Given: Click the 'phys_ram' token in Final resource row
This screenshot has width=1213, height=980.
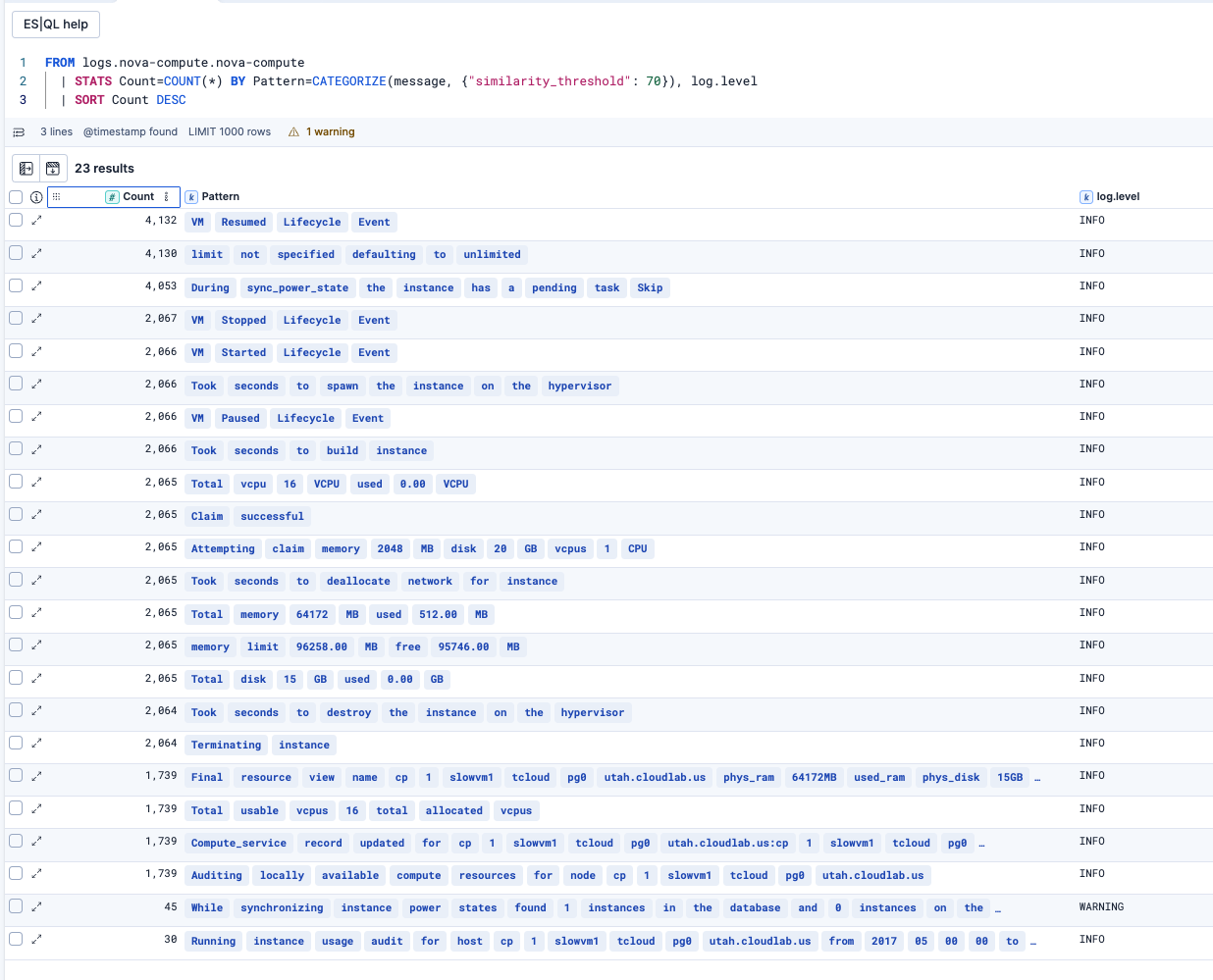Looking at the screenshot, I should [749, 777].
